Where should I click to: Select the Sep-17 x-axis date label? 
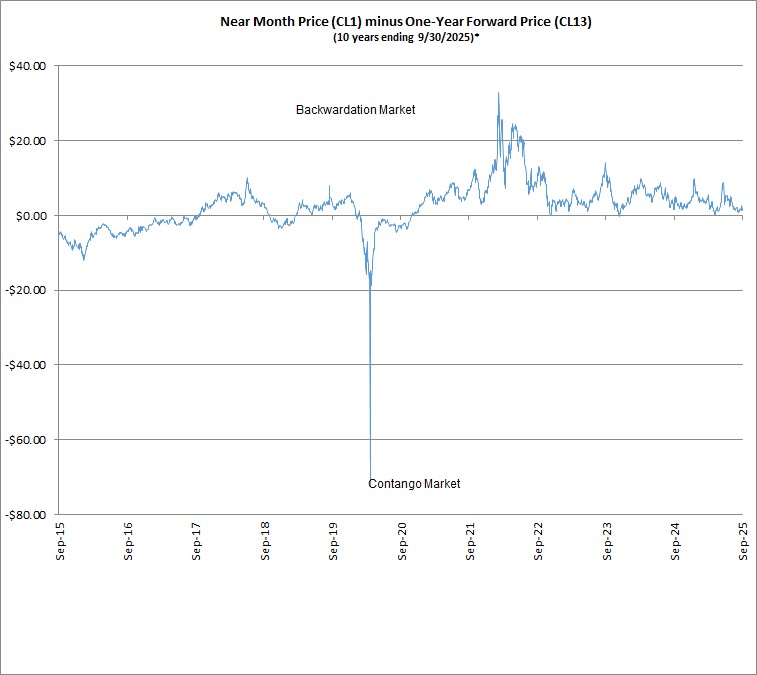[197, 539]
